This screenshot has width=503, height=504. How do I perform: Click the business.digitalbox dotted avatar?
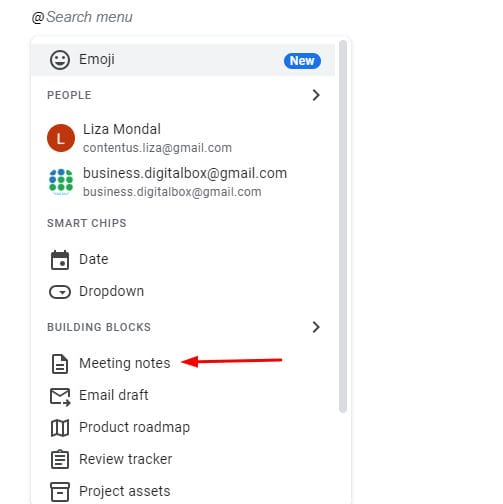pos(61,182)
